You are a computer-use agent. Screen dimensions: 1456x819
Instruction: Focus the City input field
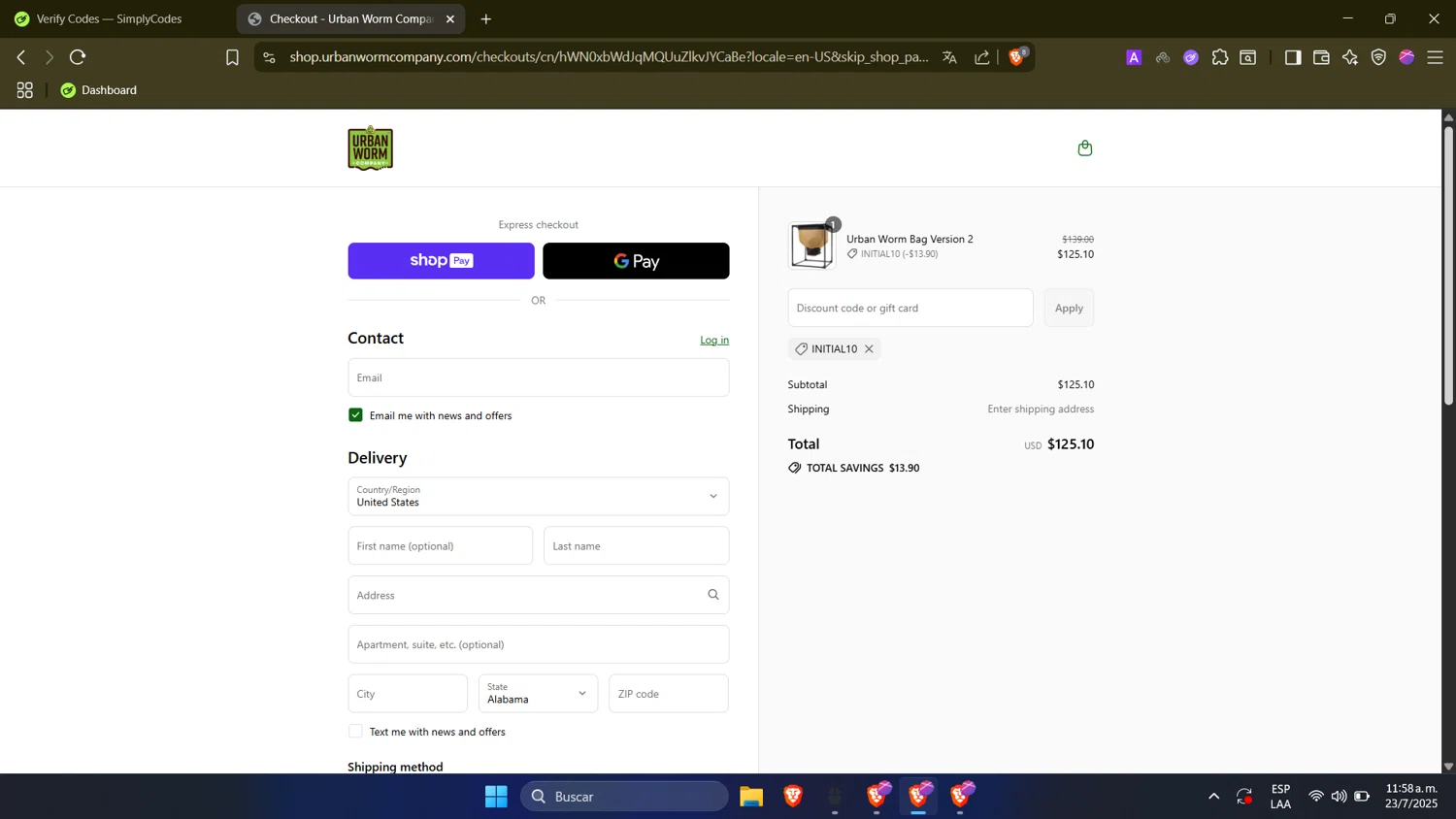coord(408,694)
